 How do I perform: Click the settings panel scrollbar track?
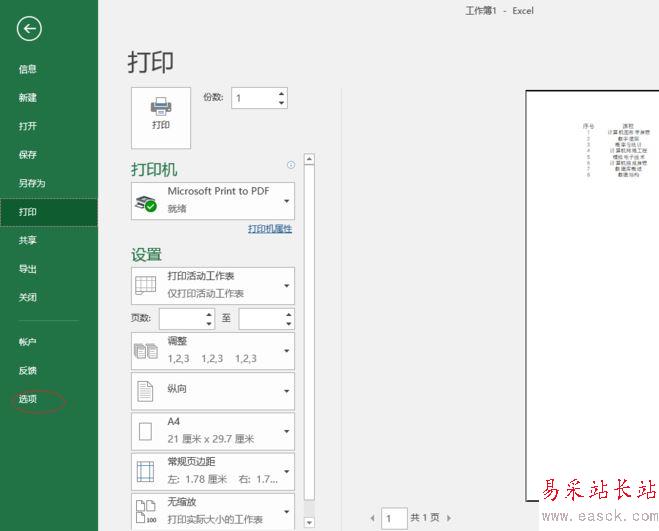[x=309, y=509]
